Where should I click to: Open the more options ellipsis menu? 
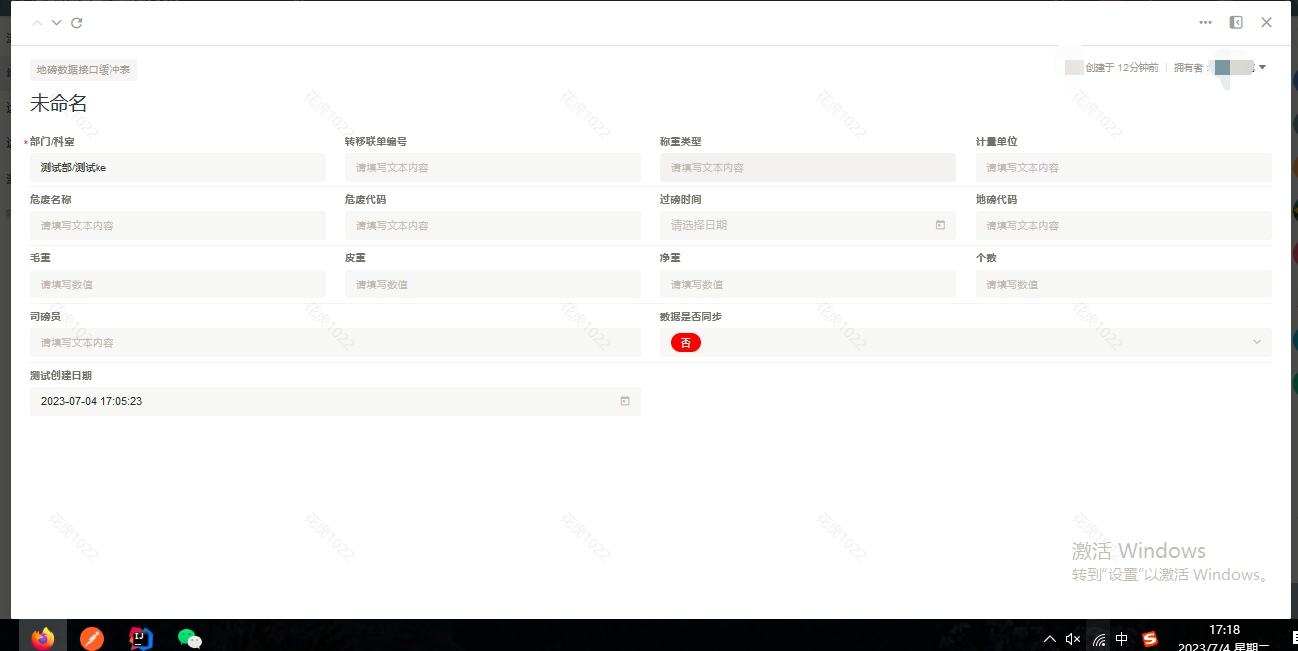coord(1205,22)
